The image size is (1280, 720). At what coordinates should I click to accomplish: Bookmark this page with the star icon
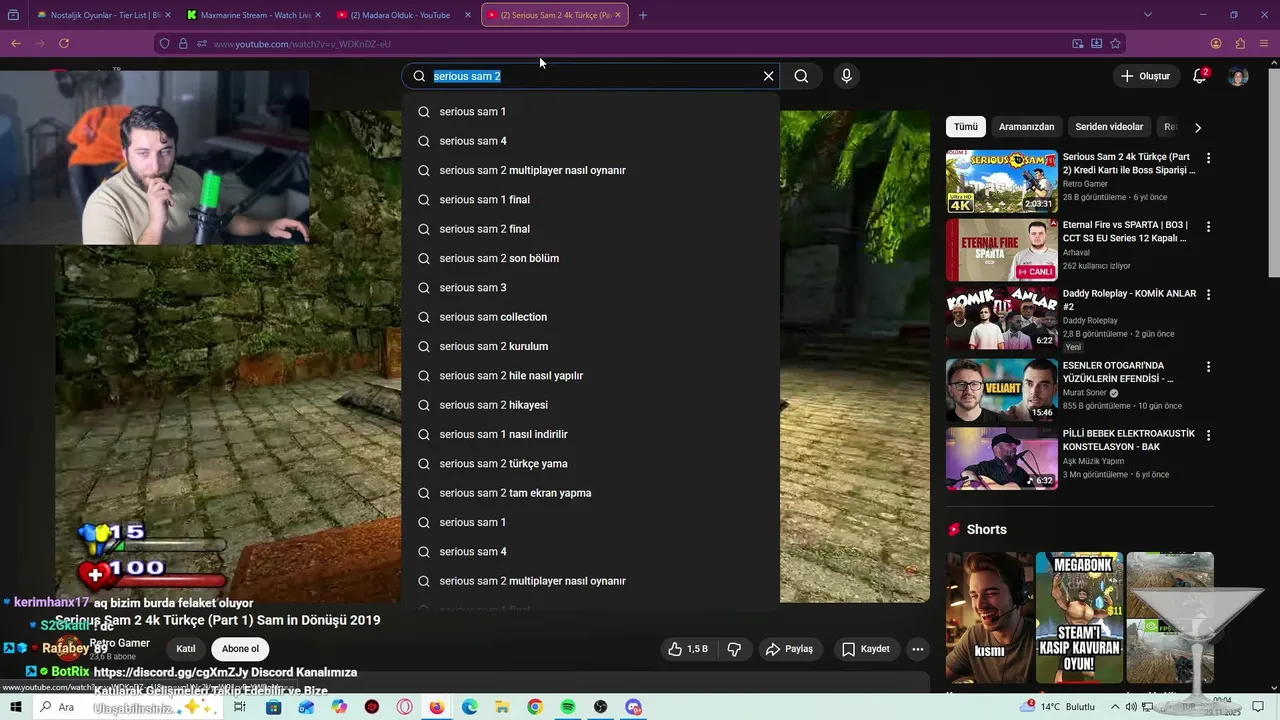tap(1115, 43)
